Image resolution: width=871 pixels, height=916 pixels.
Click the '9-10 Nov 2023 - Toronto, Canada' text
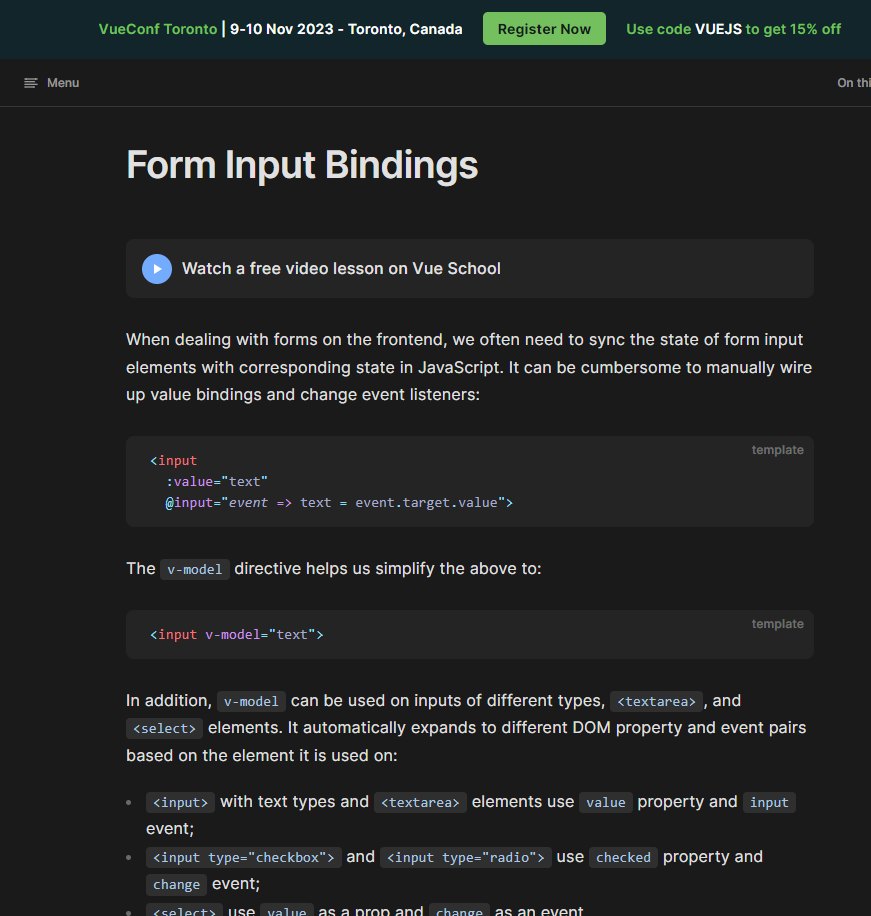346,29
